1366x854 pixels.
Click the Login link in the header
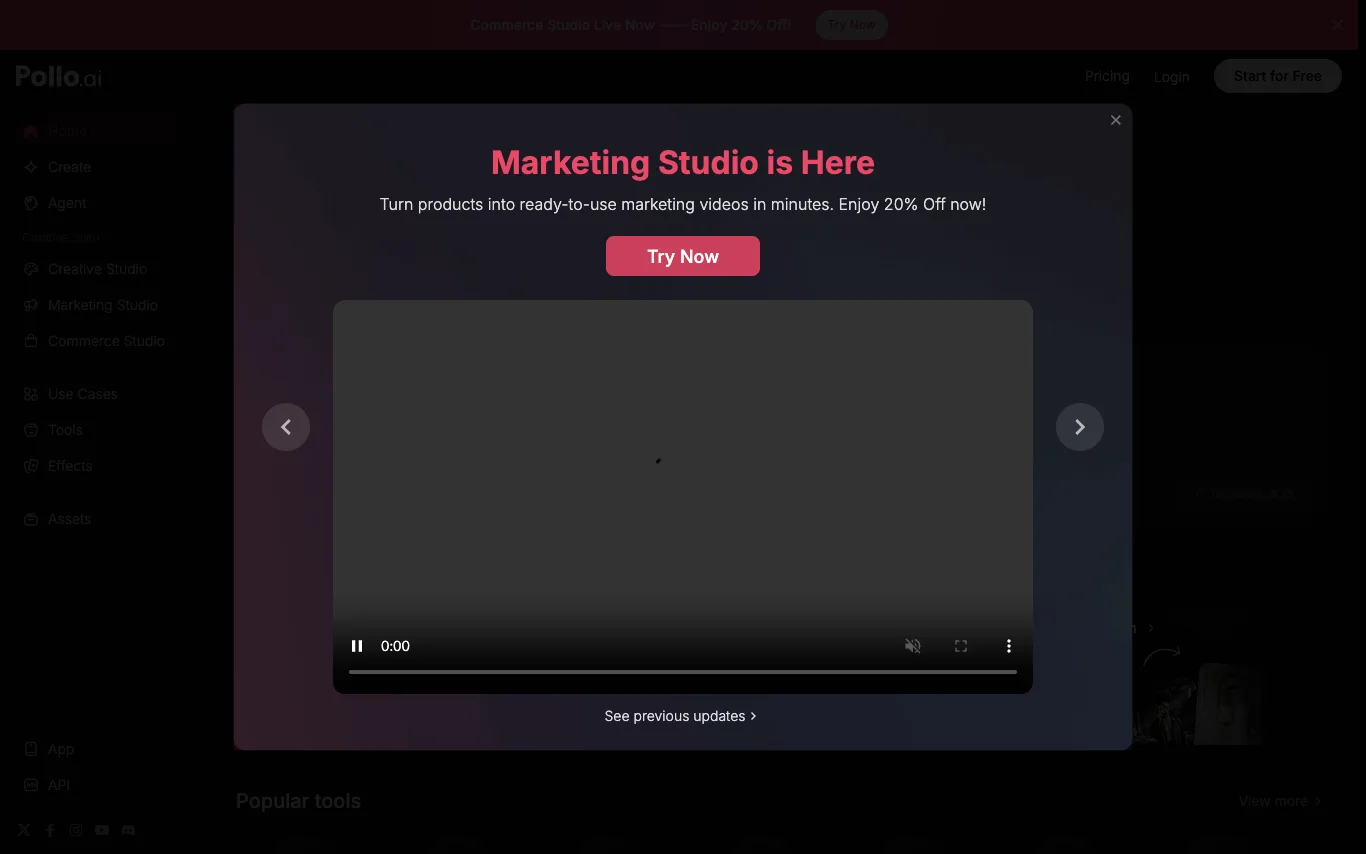click(x=1171, y=76)
